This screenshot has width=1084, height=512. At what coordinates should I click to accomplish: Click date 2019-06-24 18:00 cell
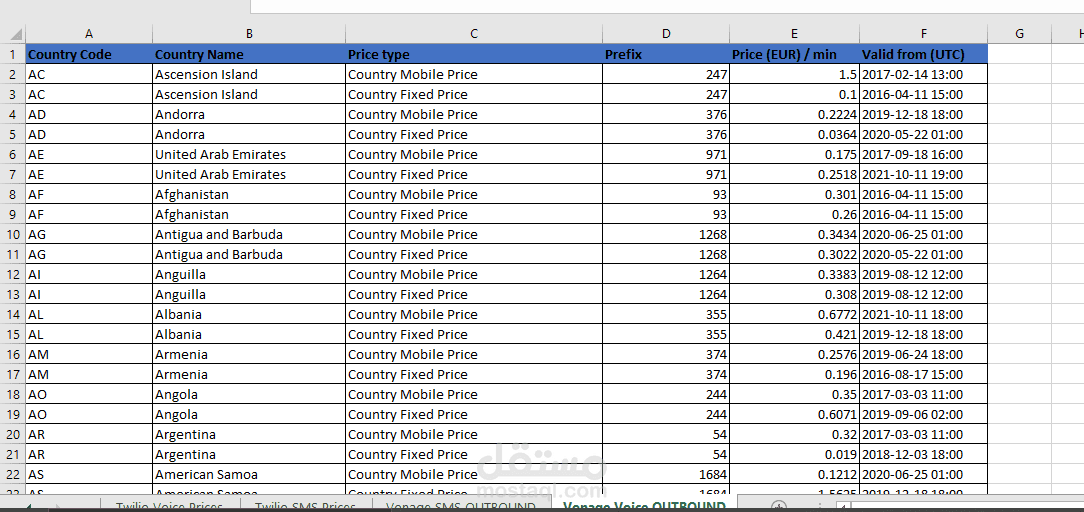(924, 354)
